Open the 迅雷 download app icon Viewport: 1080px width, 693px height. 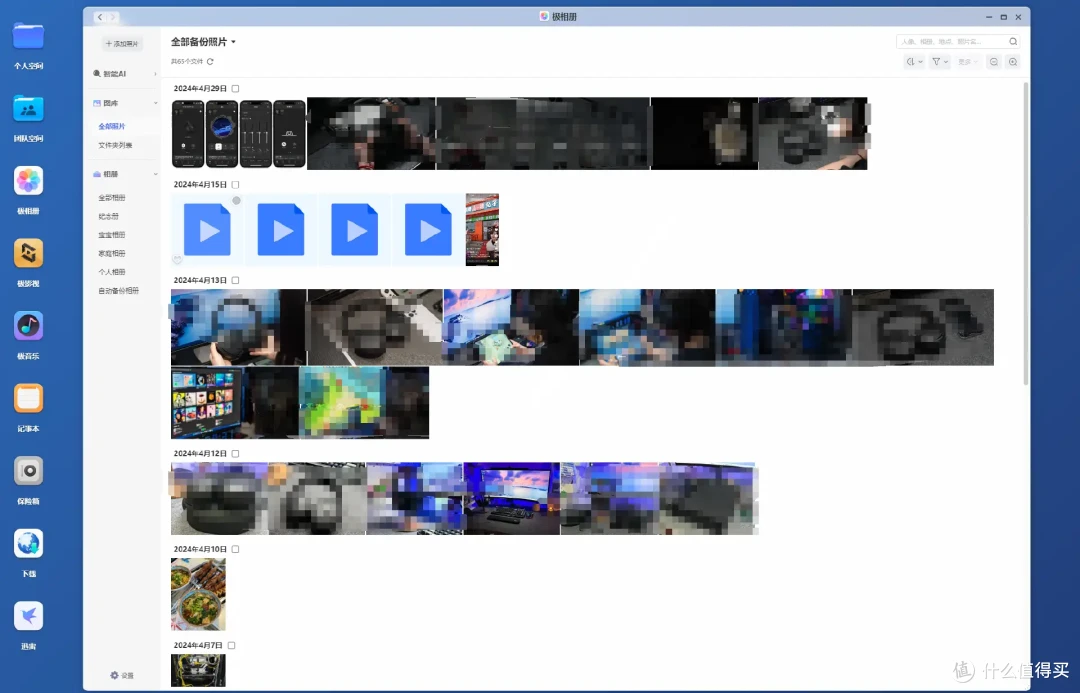(x=28, y=616)
